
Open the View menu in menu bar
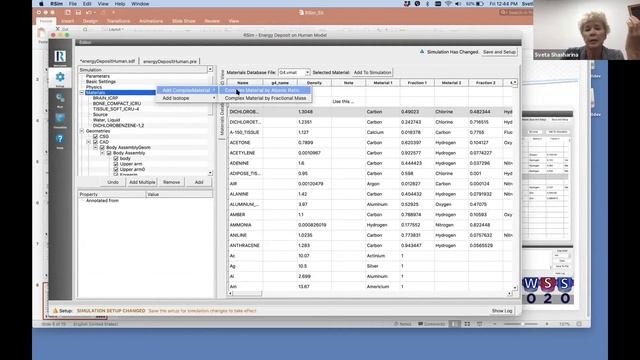point(103,4)
